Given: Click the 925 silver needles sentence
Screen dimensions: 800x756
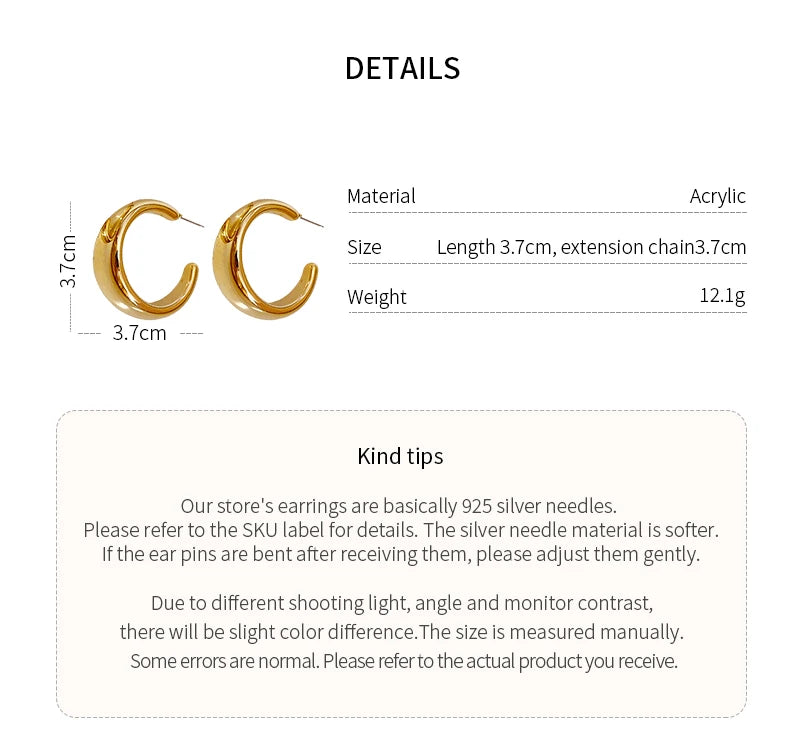Looking at the screenshot, I should (399, 506).
